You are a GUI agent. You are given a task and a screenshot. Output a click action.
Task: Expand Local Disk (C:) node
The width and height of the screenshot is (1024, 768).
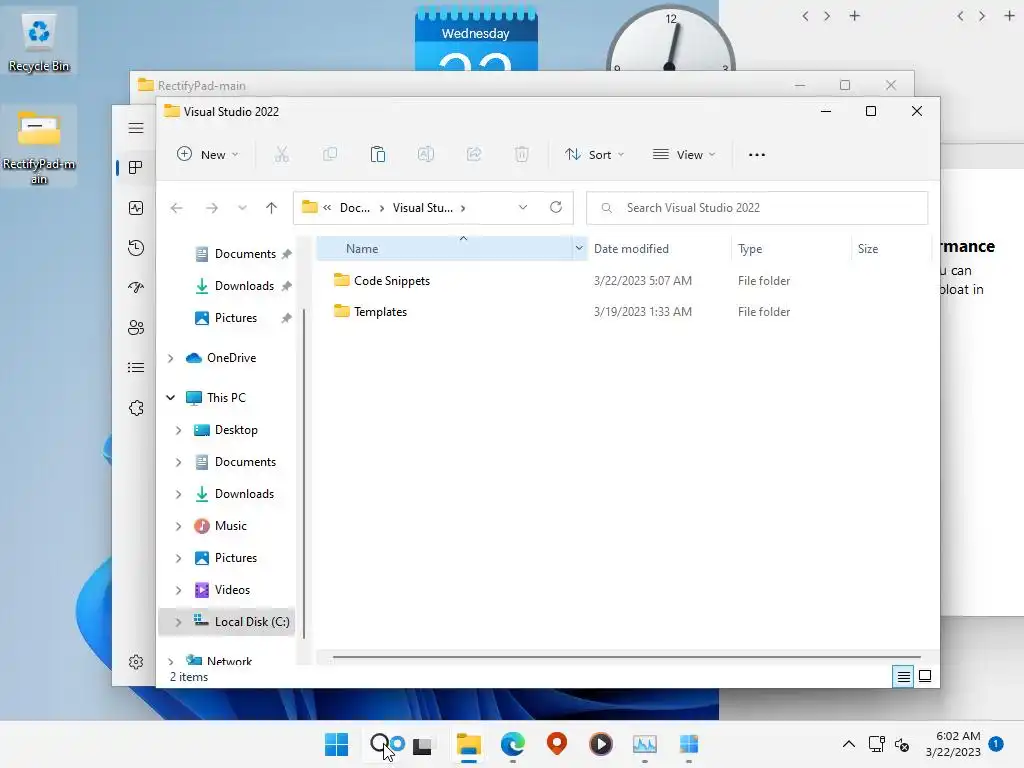coord(178,622)
